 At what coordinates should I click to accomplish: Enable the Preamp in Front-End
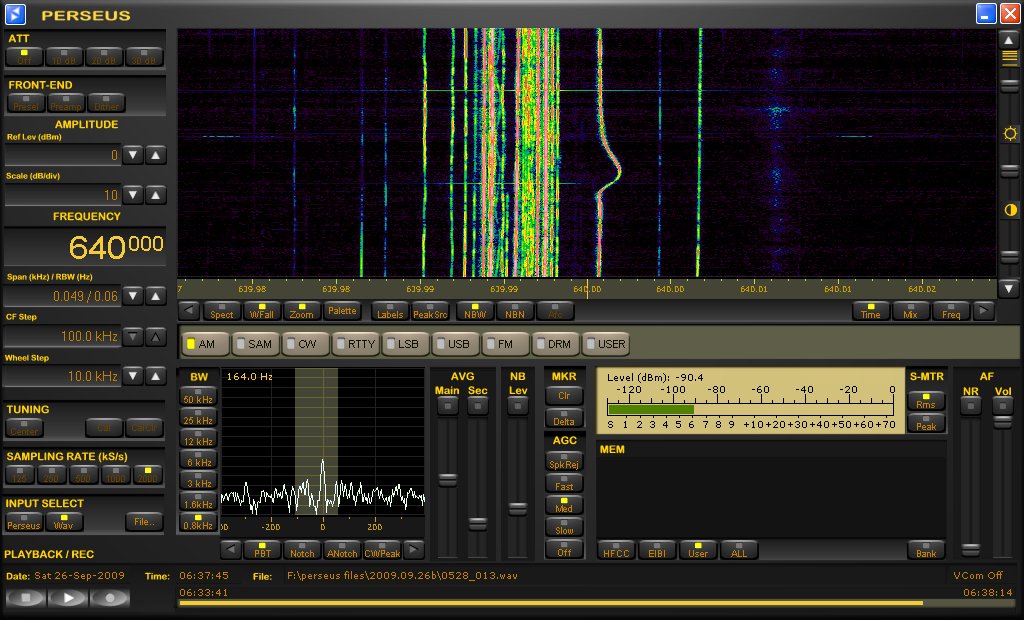(66, 103)
